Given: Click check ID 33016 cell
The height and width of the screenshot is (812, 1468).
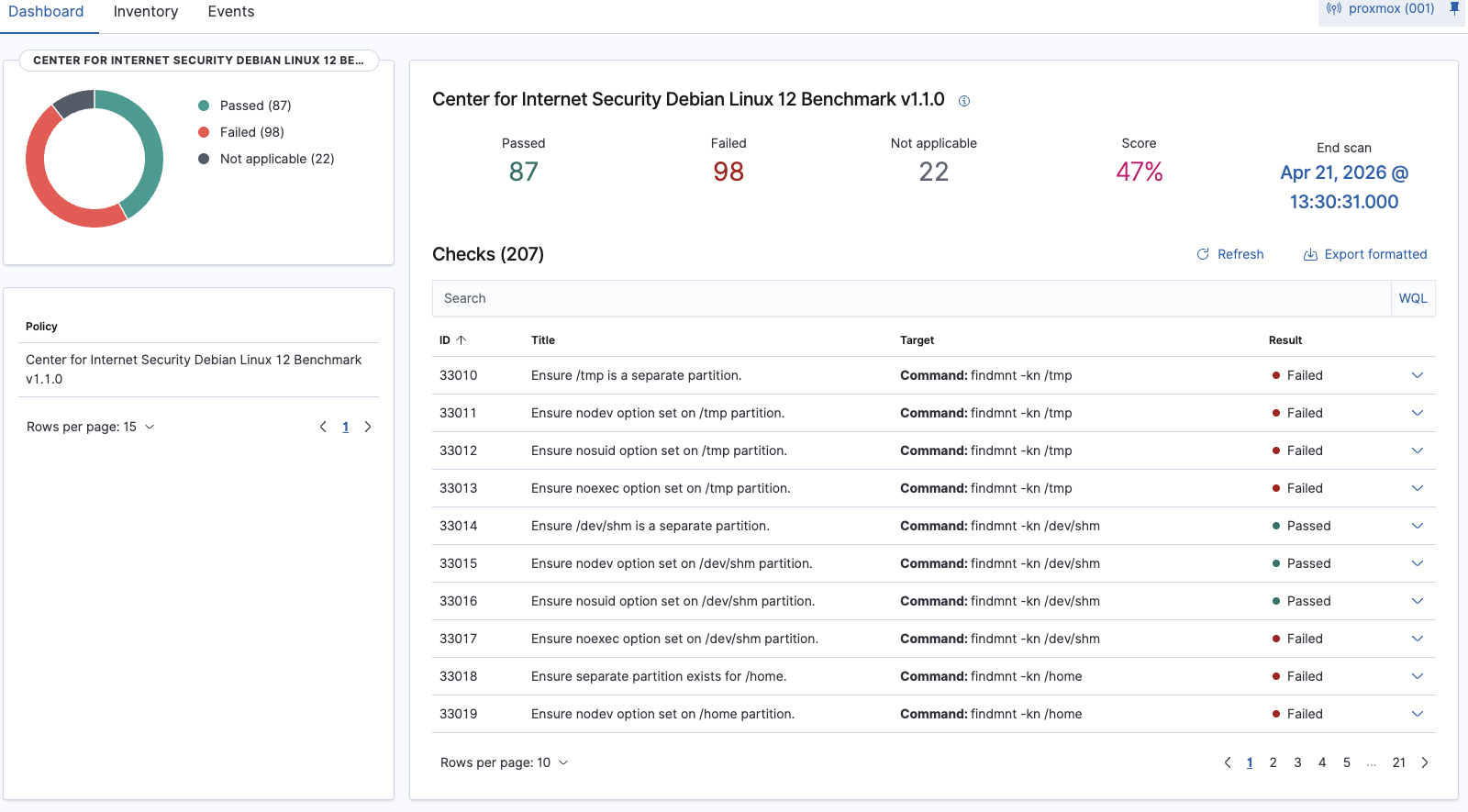Looking at the screenshot, I should 459,601.
